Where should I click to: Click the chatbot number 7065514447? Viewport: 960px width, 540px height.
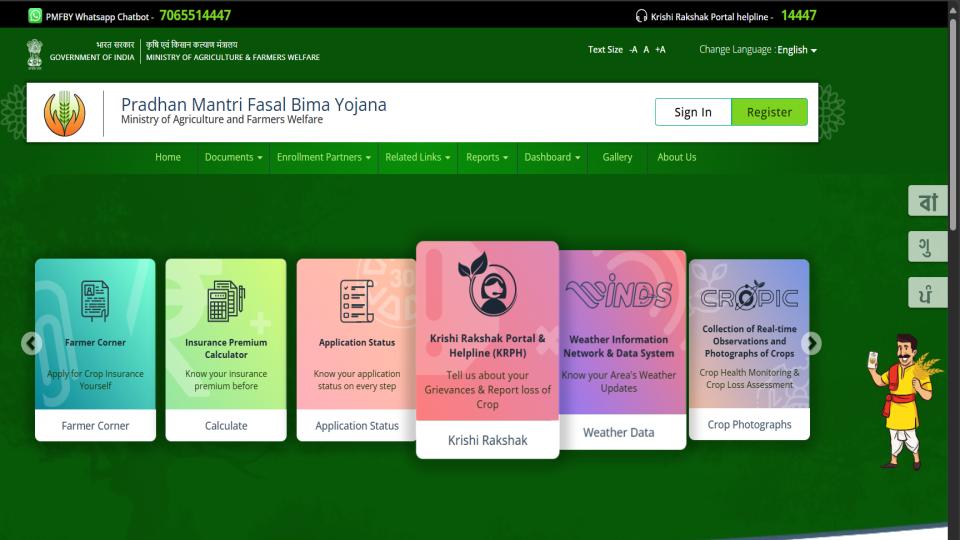[195, 15]
